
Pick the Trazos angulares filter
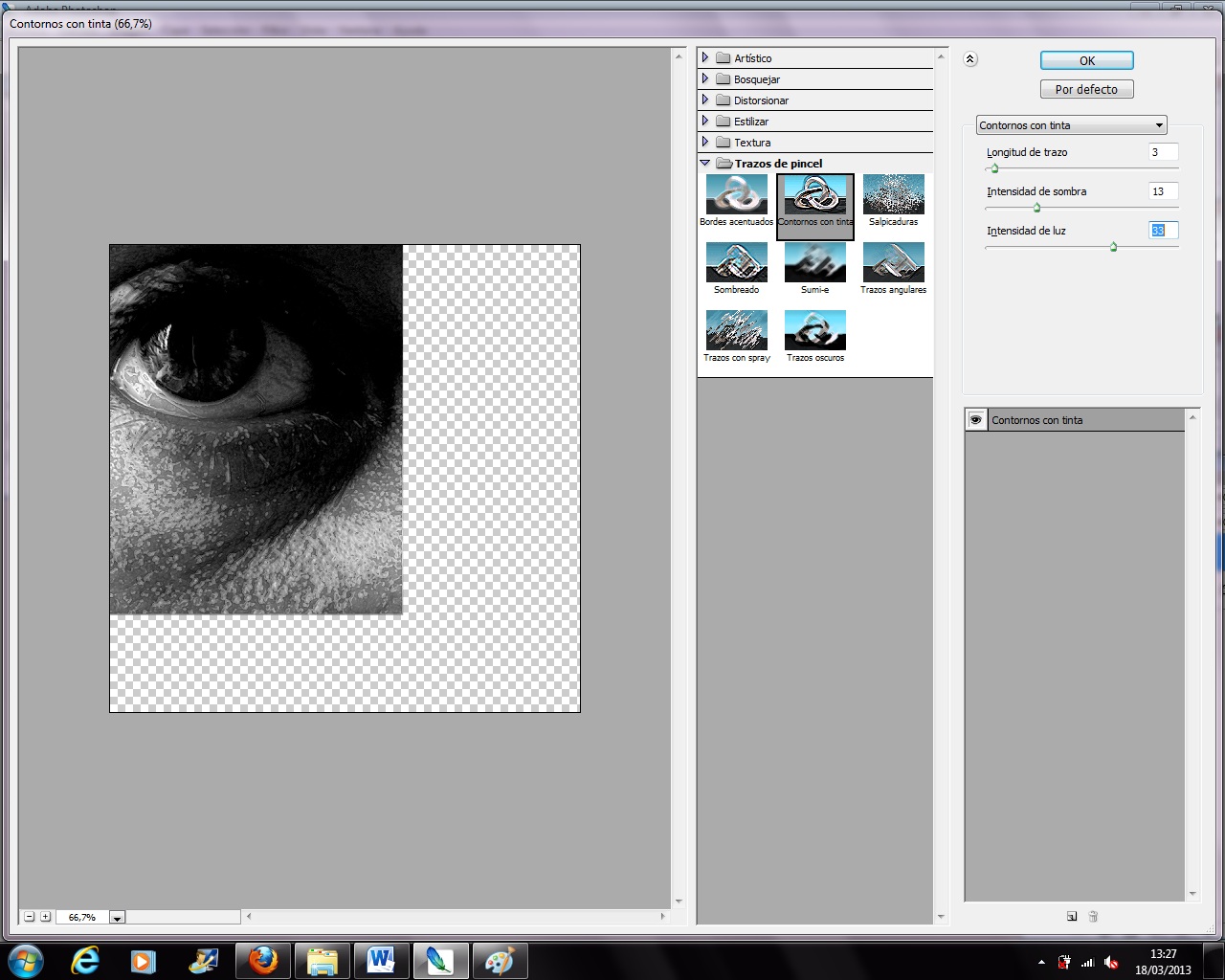tap(893, 262)
